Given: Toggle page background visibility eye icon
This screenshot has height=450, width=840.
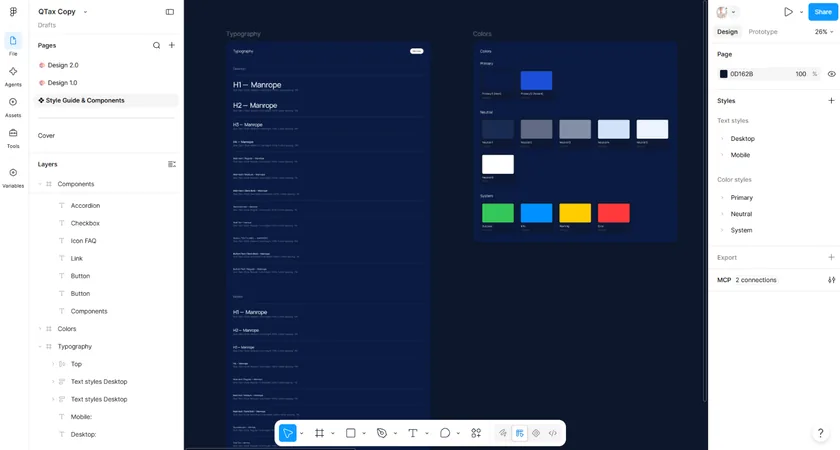Looking at the screenshot, I should click(831, 74).
